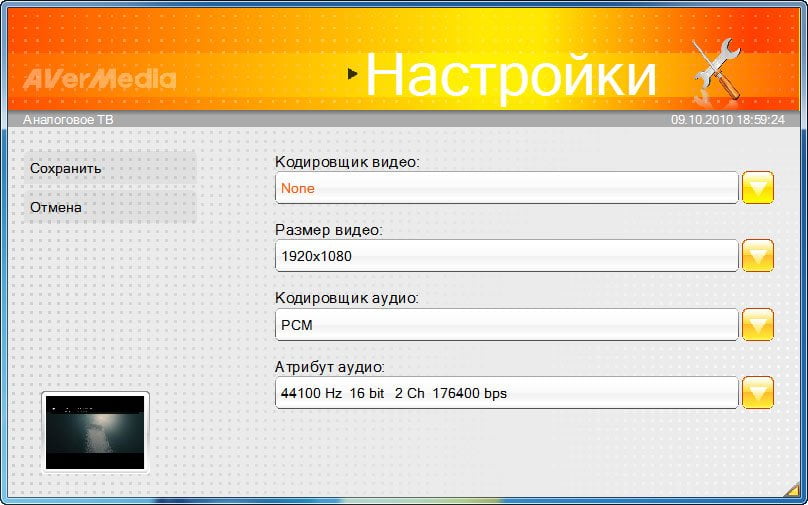The image size is (808, 505).
Task: Click the wrench and screwdriver settings icon
Action: [x=716, y=70]
